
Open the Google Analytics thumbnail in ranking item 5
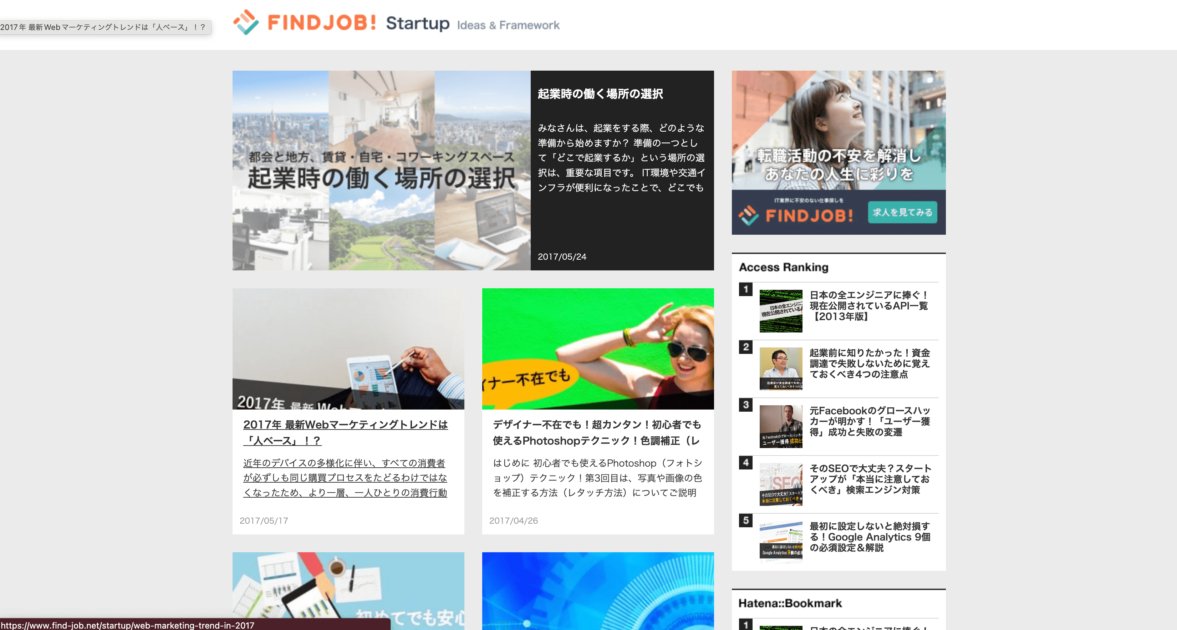tap(781, 541)
